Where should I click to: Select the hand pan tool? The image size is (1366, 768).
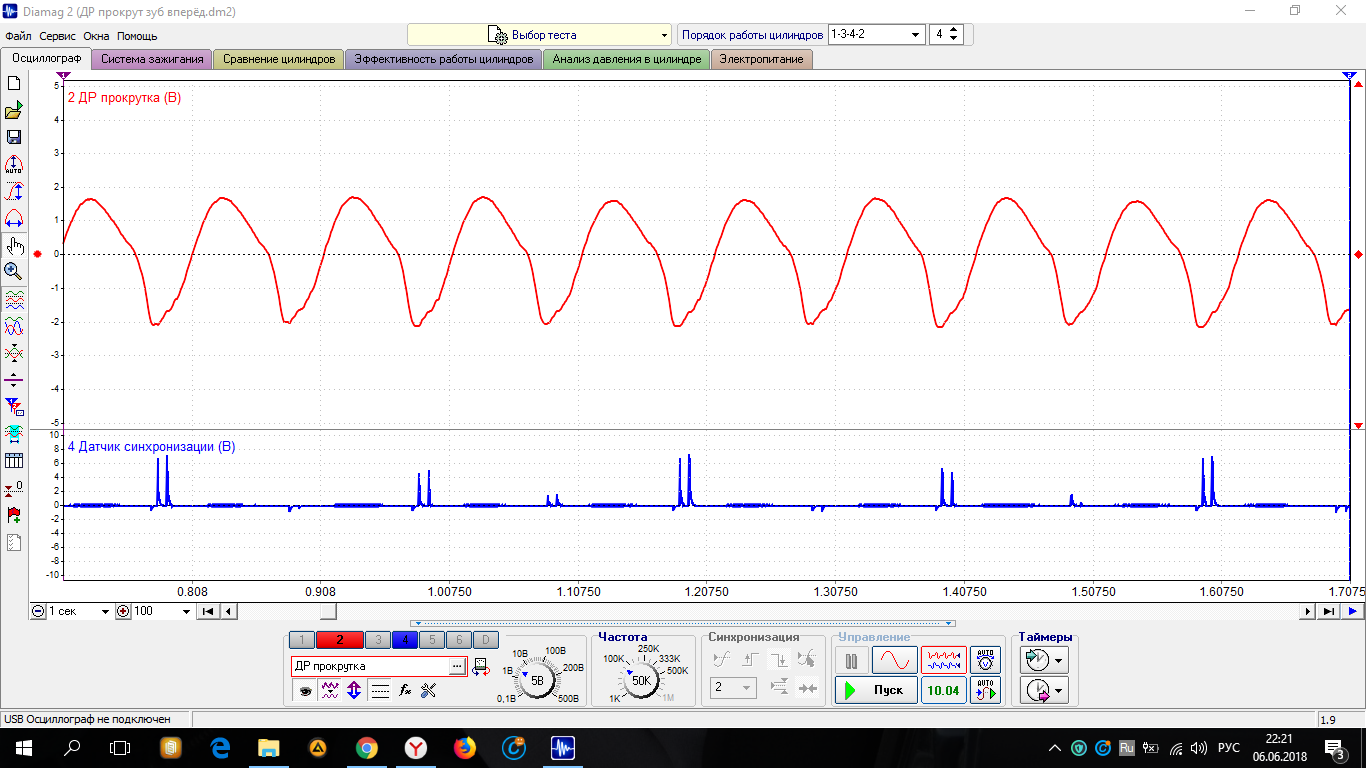pos(14,245)
